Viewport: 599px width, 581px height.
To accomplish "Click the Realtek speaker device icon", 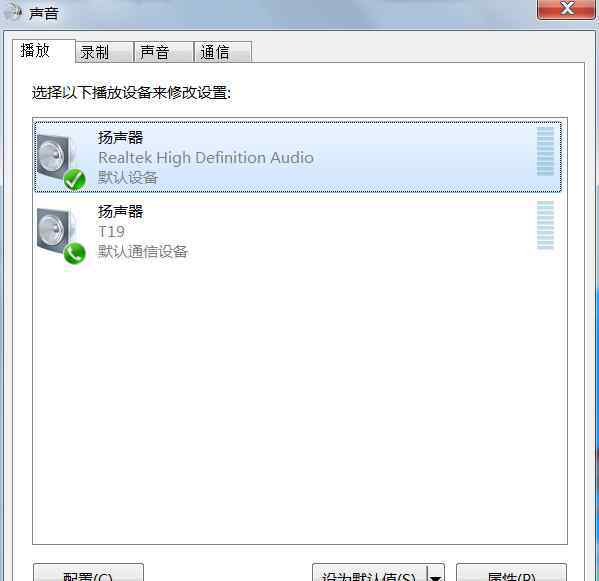I will pos(57,159).
